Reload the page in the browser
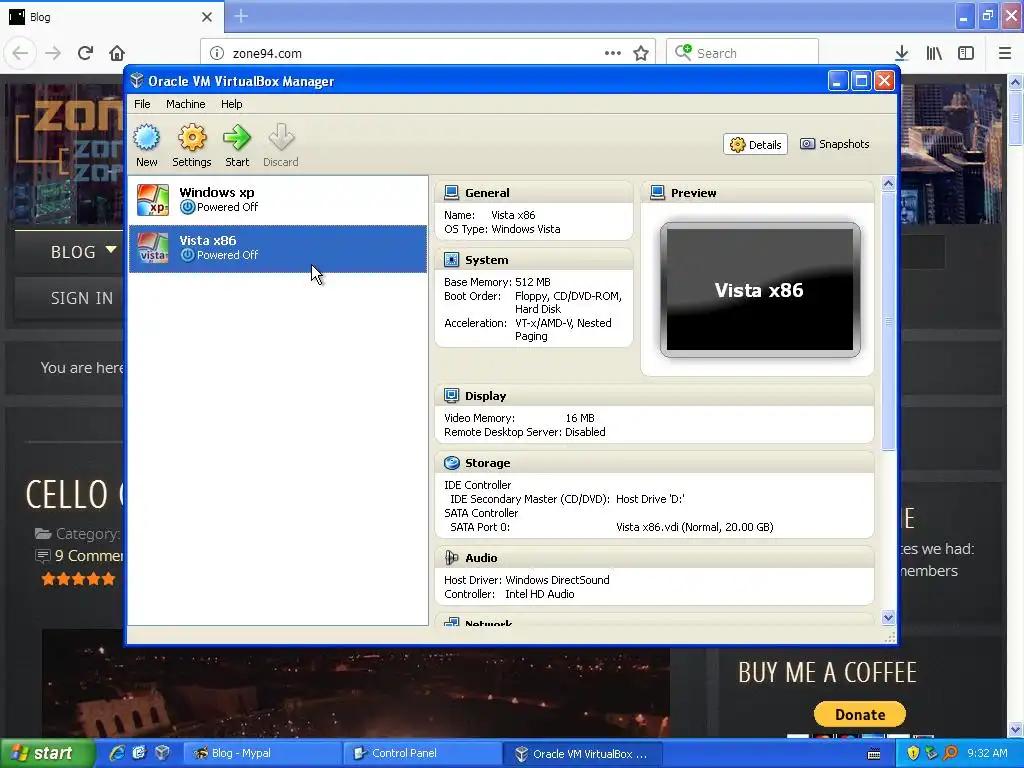 pyautogui.click(x=85, y=53)
